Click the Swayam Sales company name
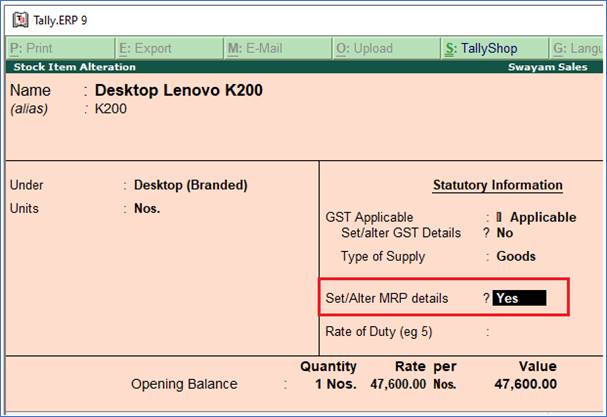The image size is (607, 417). click(x=547, y=67)
